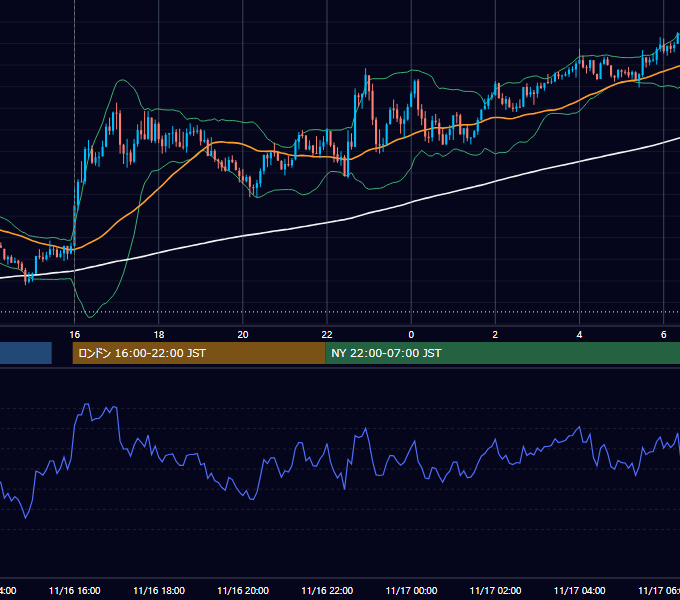Click the upper axis label 2
680x600 pixels.
tap(495, 335)
